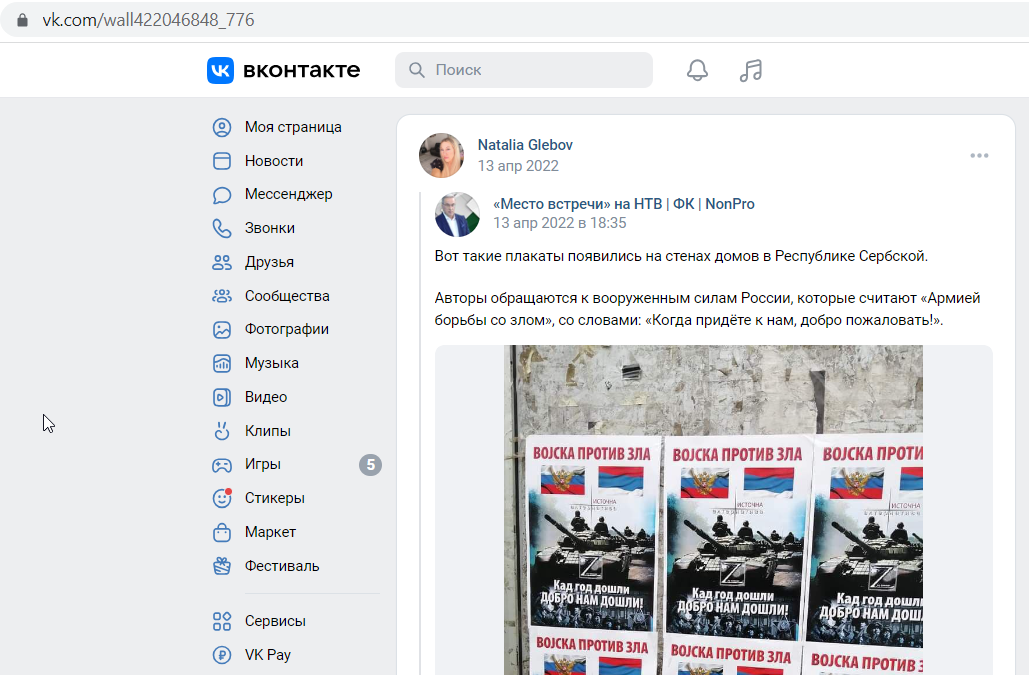Click the Stickers smiley icon
Screen dimensions: 1029x675
(222, 498)
